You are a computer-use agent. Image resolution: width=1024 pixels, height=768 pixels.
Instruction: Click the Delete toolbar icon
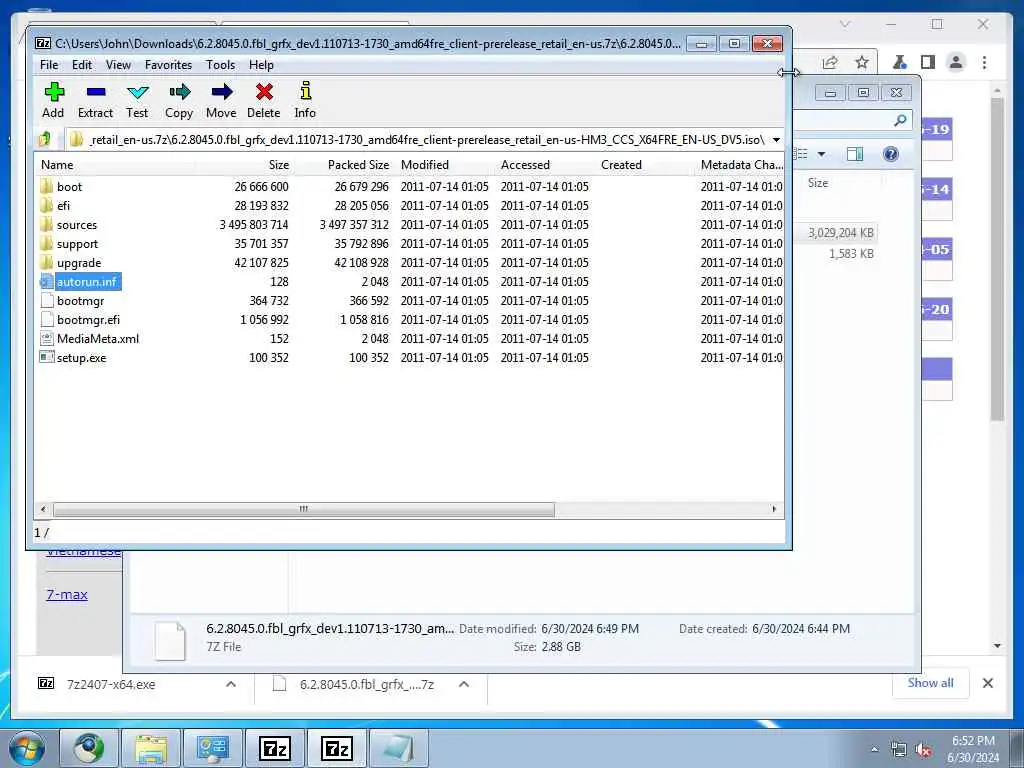click(264, 99)
